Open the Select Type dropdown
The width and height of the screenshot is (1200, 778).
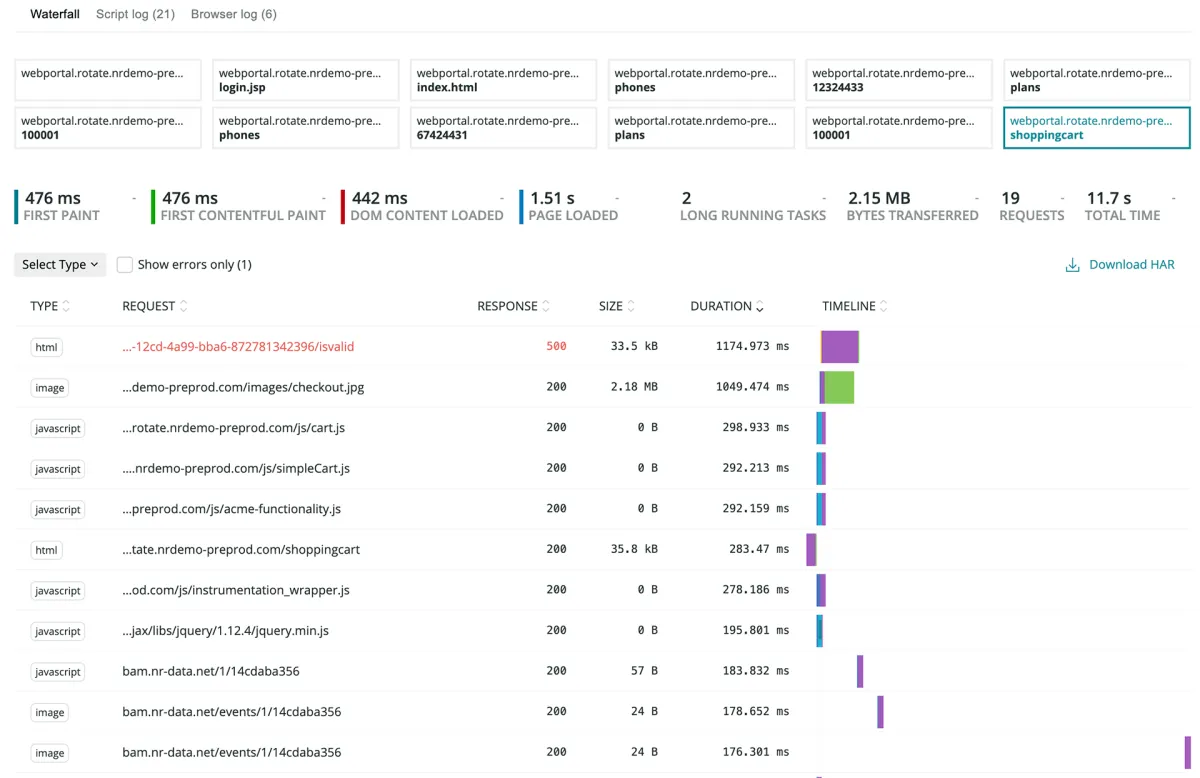60,265
